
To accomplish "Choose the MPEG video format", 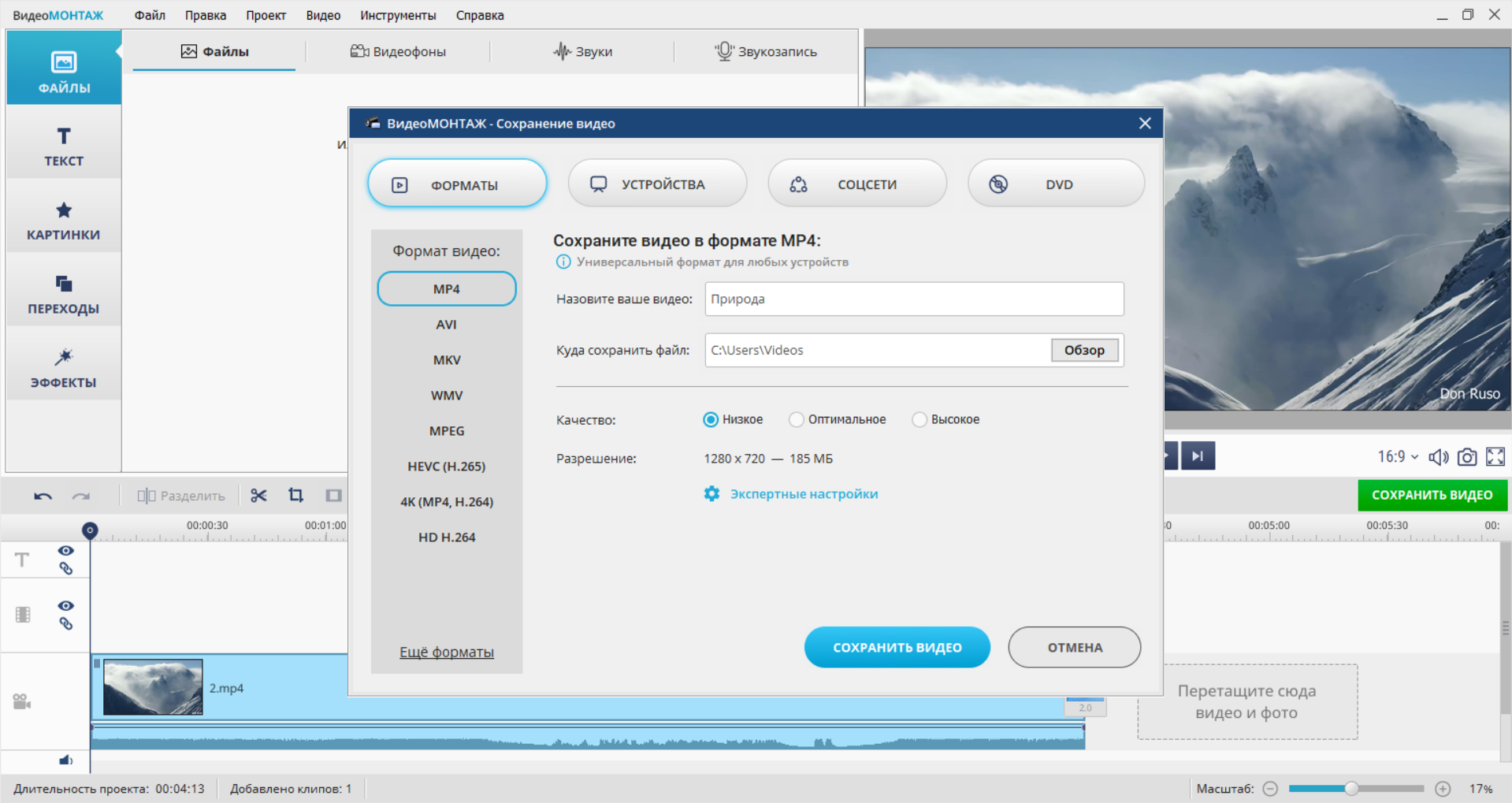I will click(447, 431).
